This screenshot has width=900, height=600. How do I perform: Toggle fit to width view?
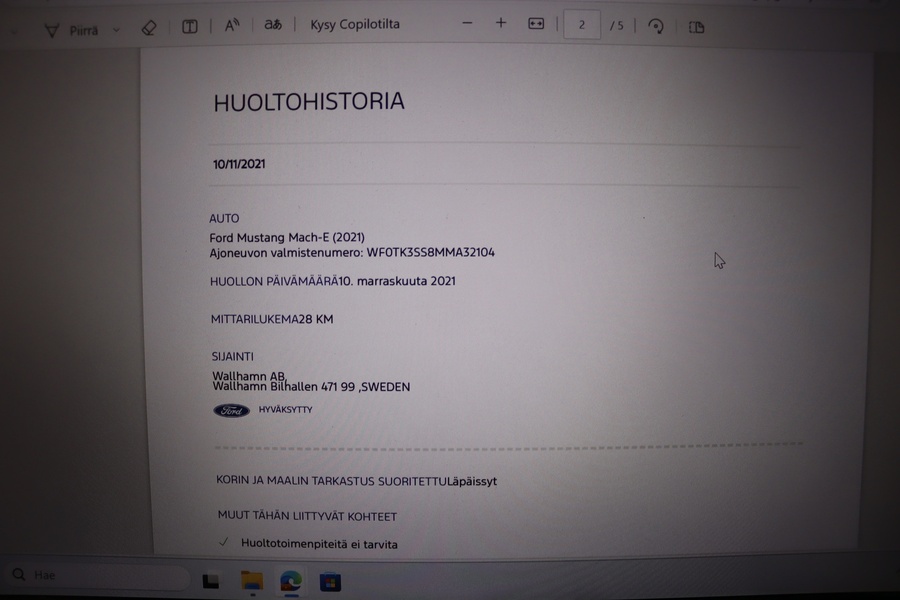[536, 24]
